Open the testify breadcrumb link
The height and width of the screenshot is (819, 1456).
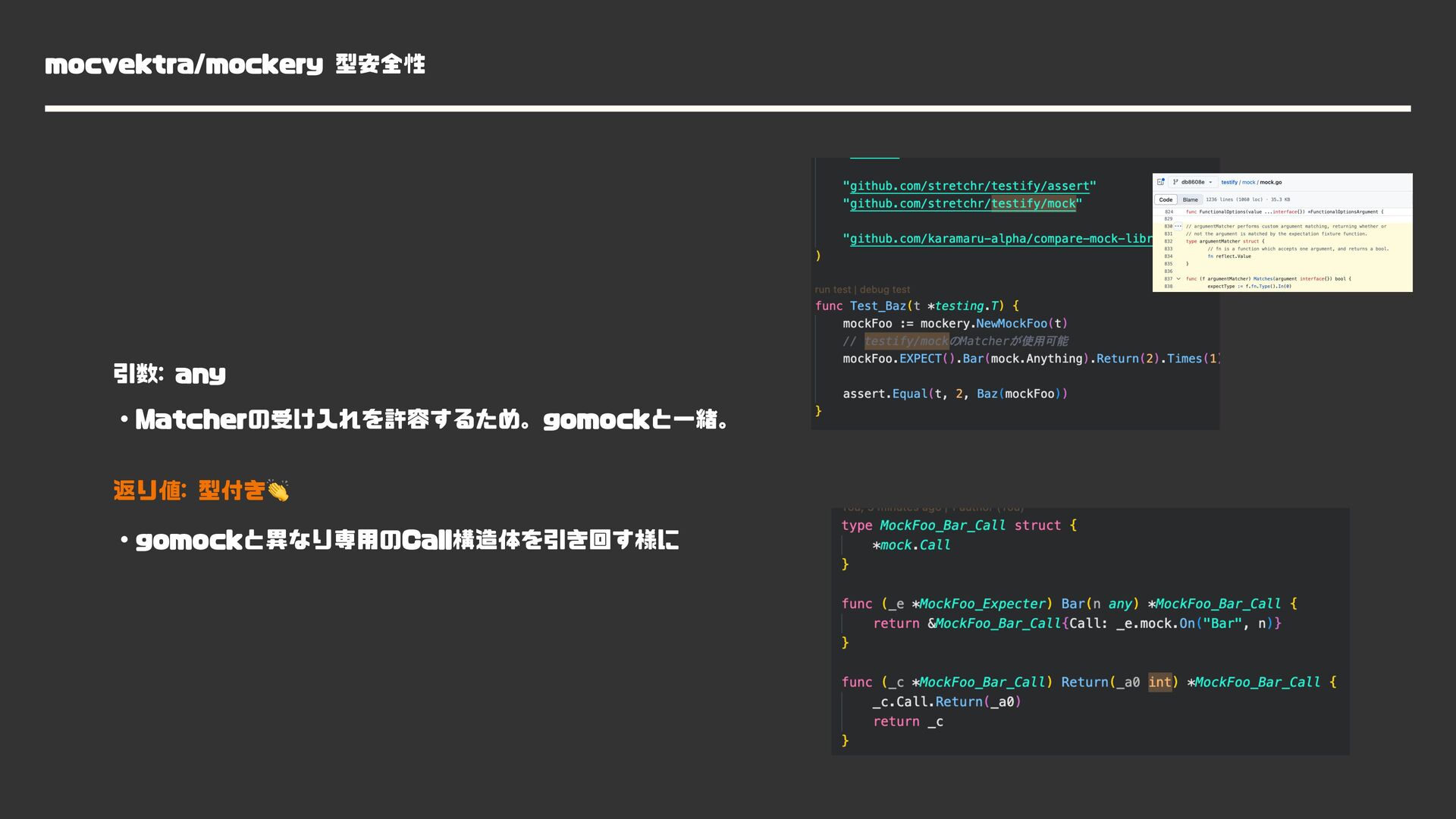point(1229,182)
